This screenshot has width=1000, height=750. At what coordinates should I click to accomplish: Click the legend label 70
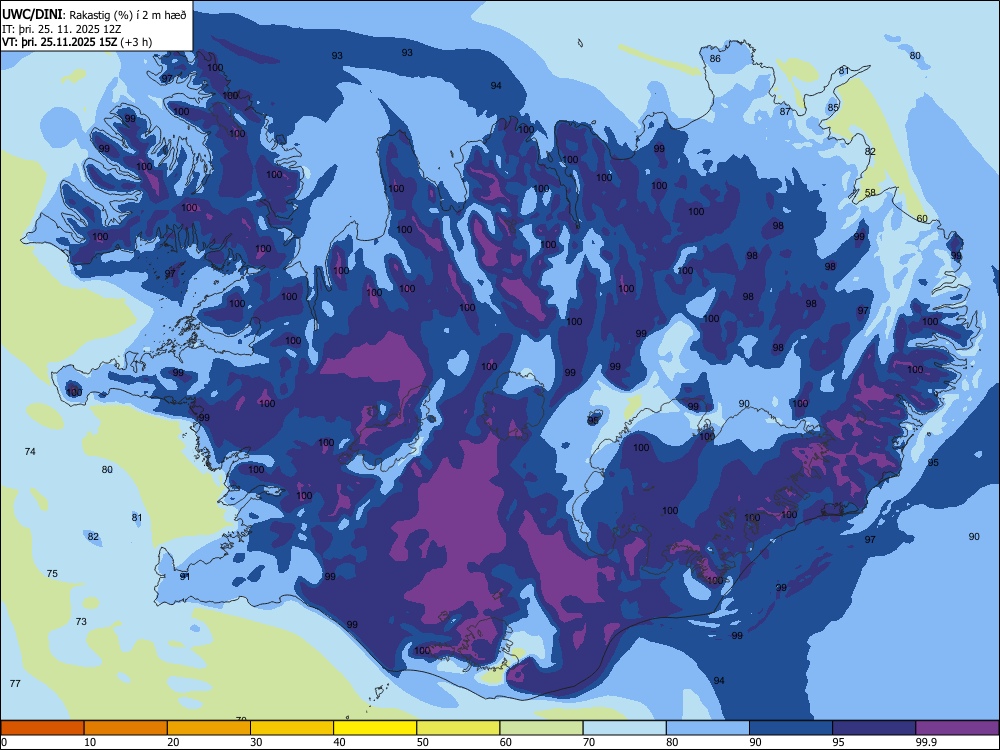pos(589,742)
